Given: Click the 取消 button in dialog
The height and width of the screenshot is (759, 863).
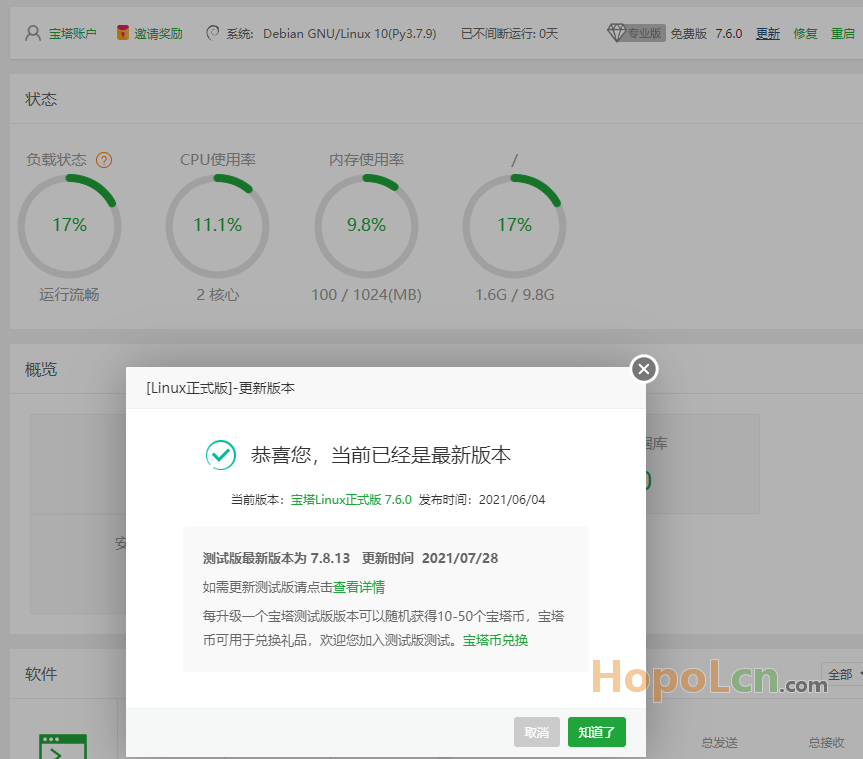Looking at the screenshot, I should (x=537, y=732).
